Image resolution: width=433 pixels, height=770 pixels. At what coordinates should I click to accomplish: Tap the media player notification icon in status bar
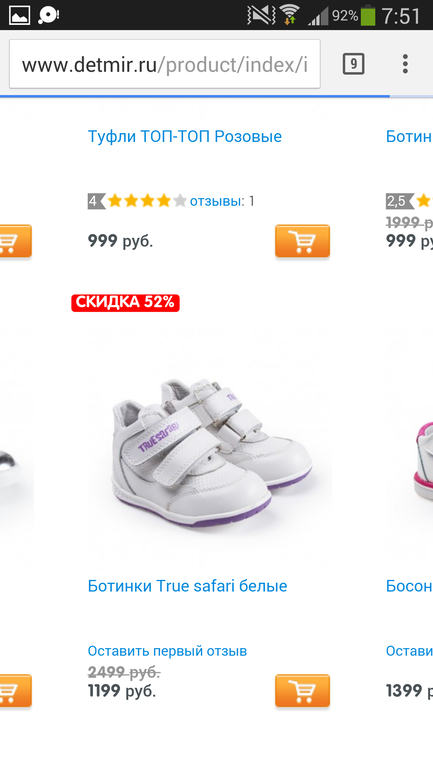click(x=49, y=15)
